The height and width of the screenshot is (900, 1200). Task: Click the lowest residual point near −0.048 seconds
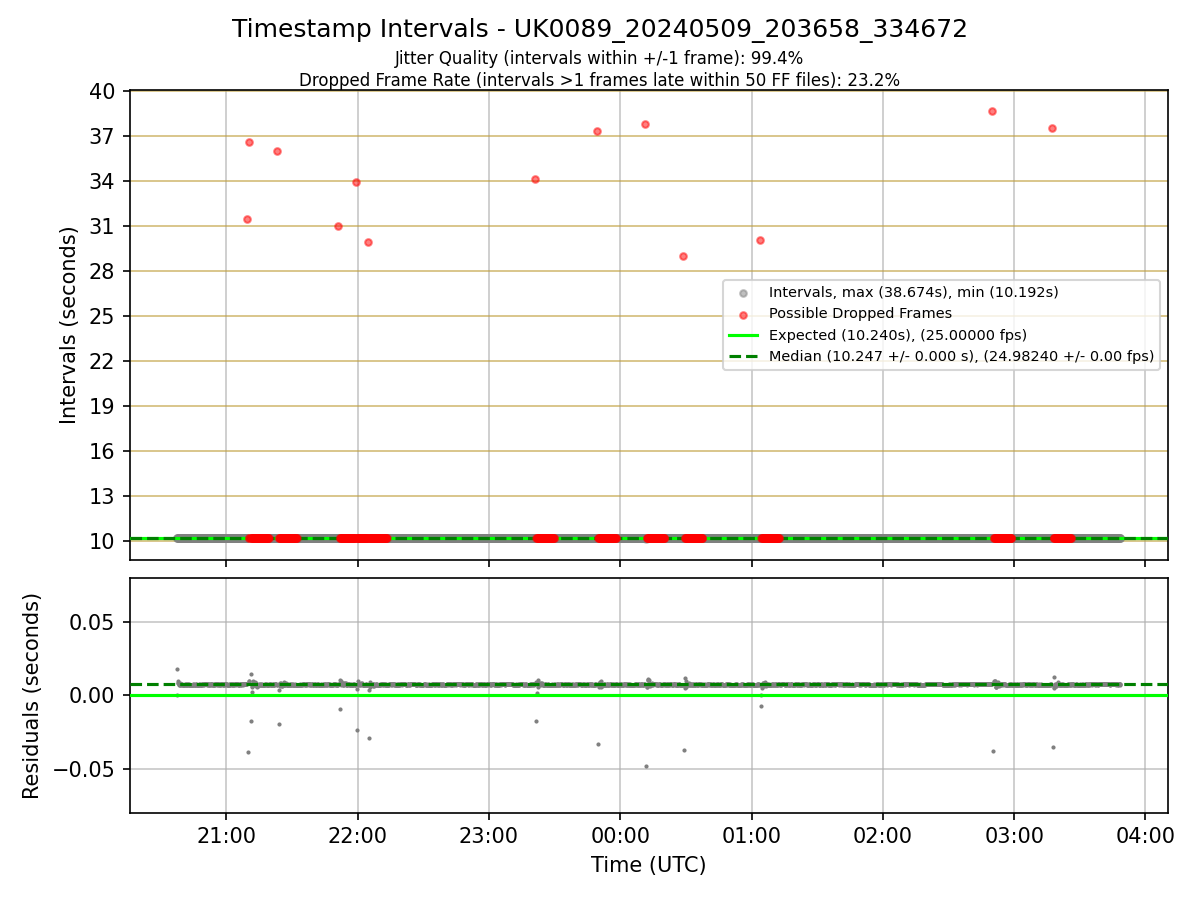pos(646,766)
